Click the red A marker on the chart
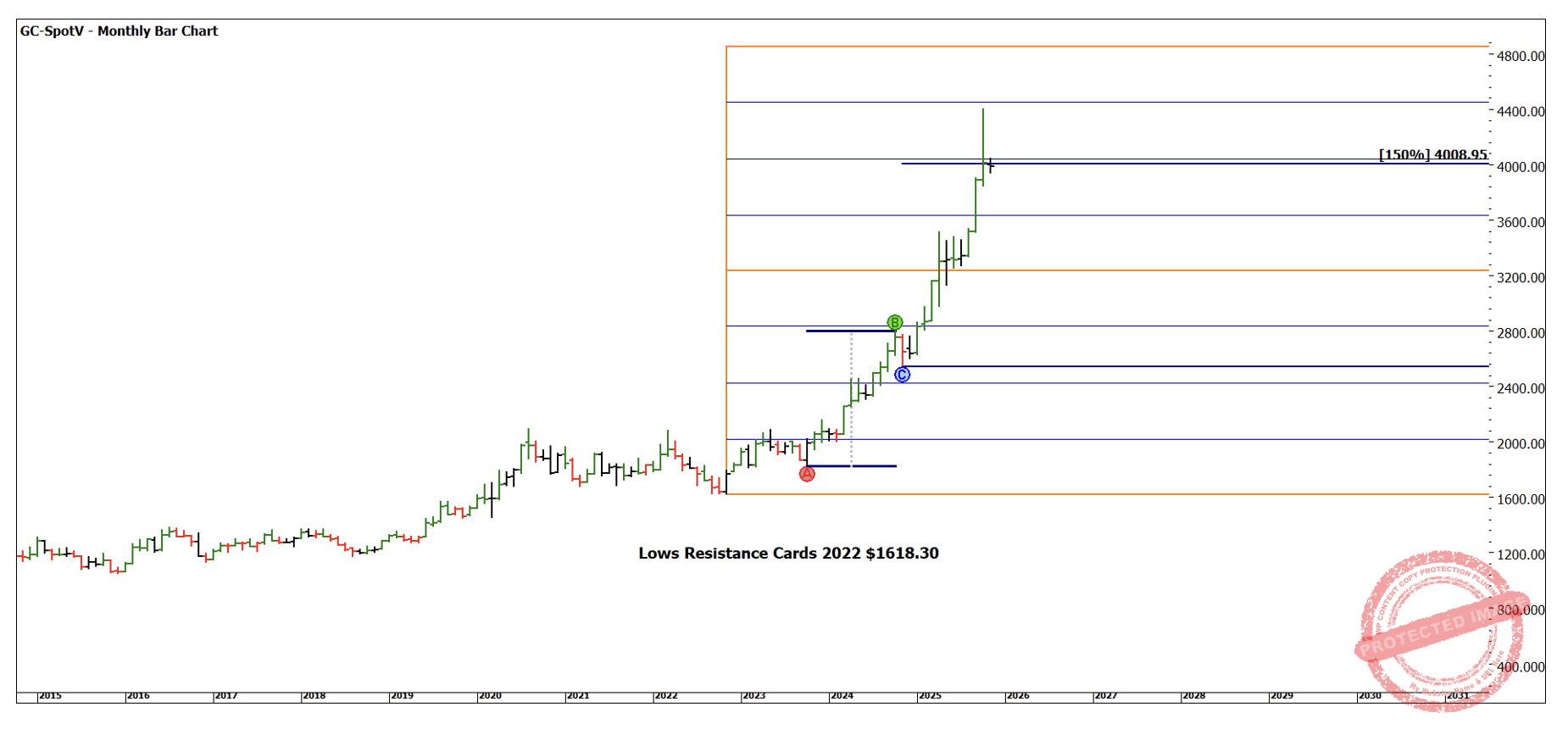Viewport: 1568px width, 729px height. (807, 474)
